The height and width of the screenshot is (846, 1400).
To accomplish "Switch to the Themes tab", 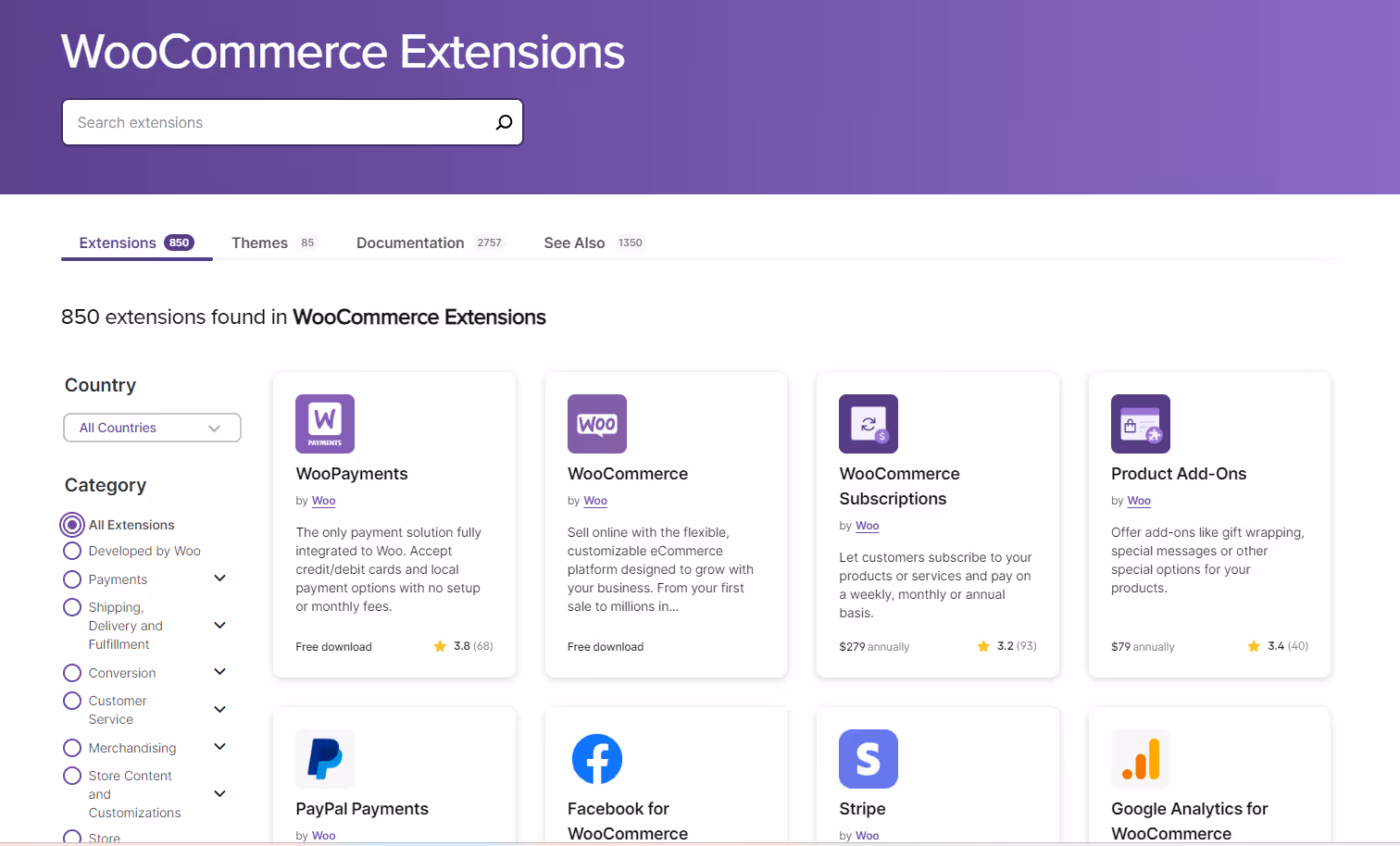I will [x=259, y=242].
